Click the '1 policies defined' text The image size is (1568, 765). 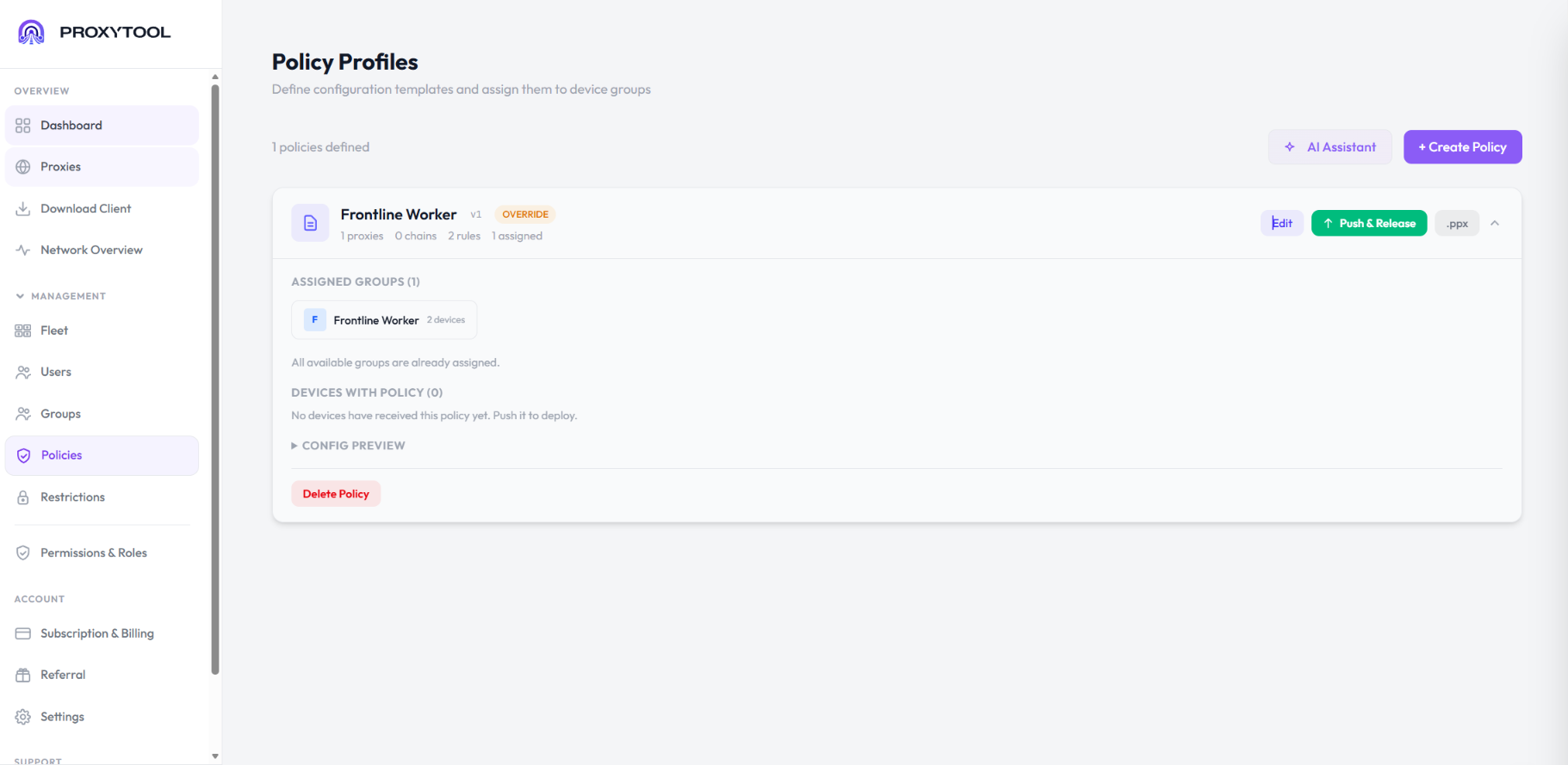(320, 147)
